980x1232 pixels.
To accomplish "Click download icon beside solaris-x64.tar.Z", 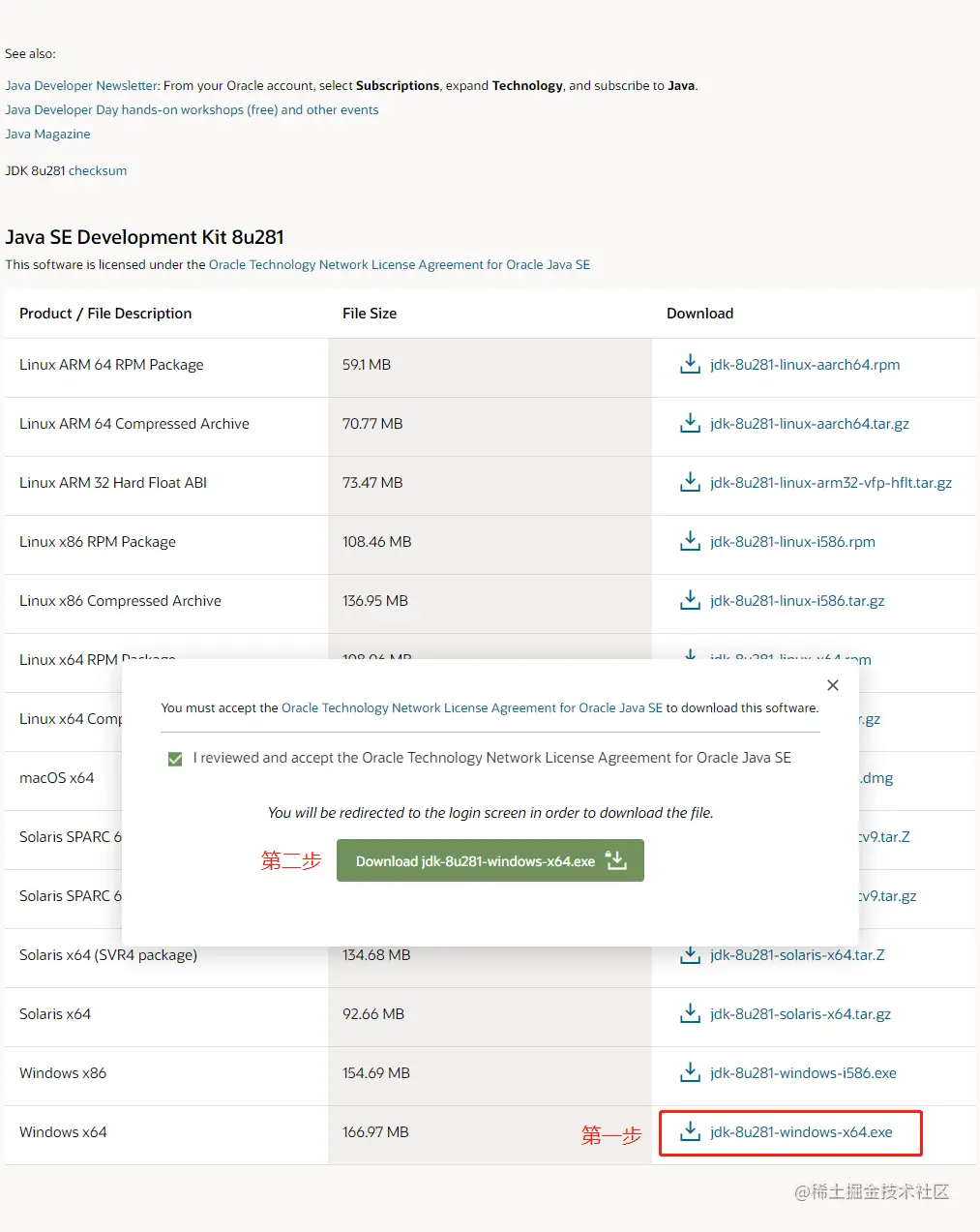I will click(690, 954).
